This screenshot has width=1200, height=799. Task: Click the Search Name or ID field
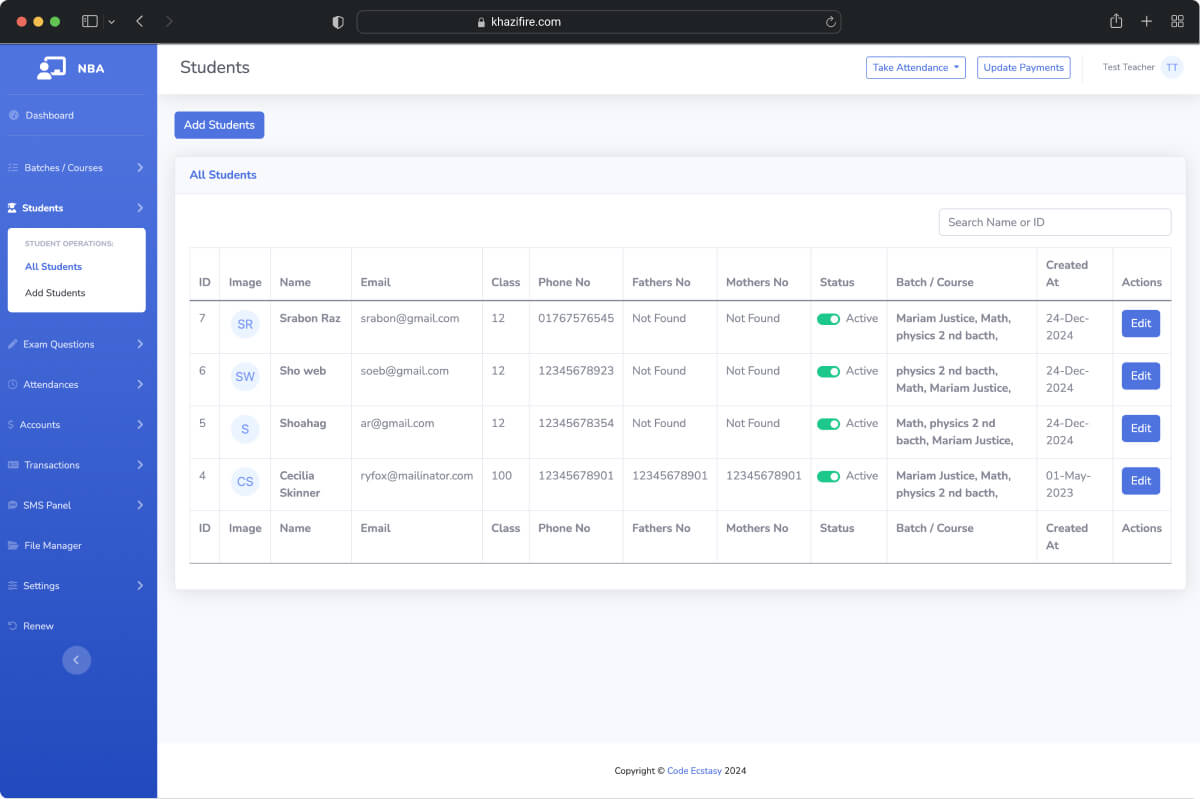coord(1054,222)
